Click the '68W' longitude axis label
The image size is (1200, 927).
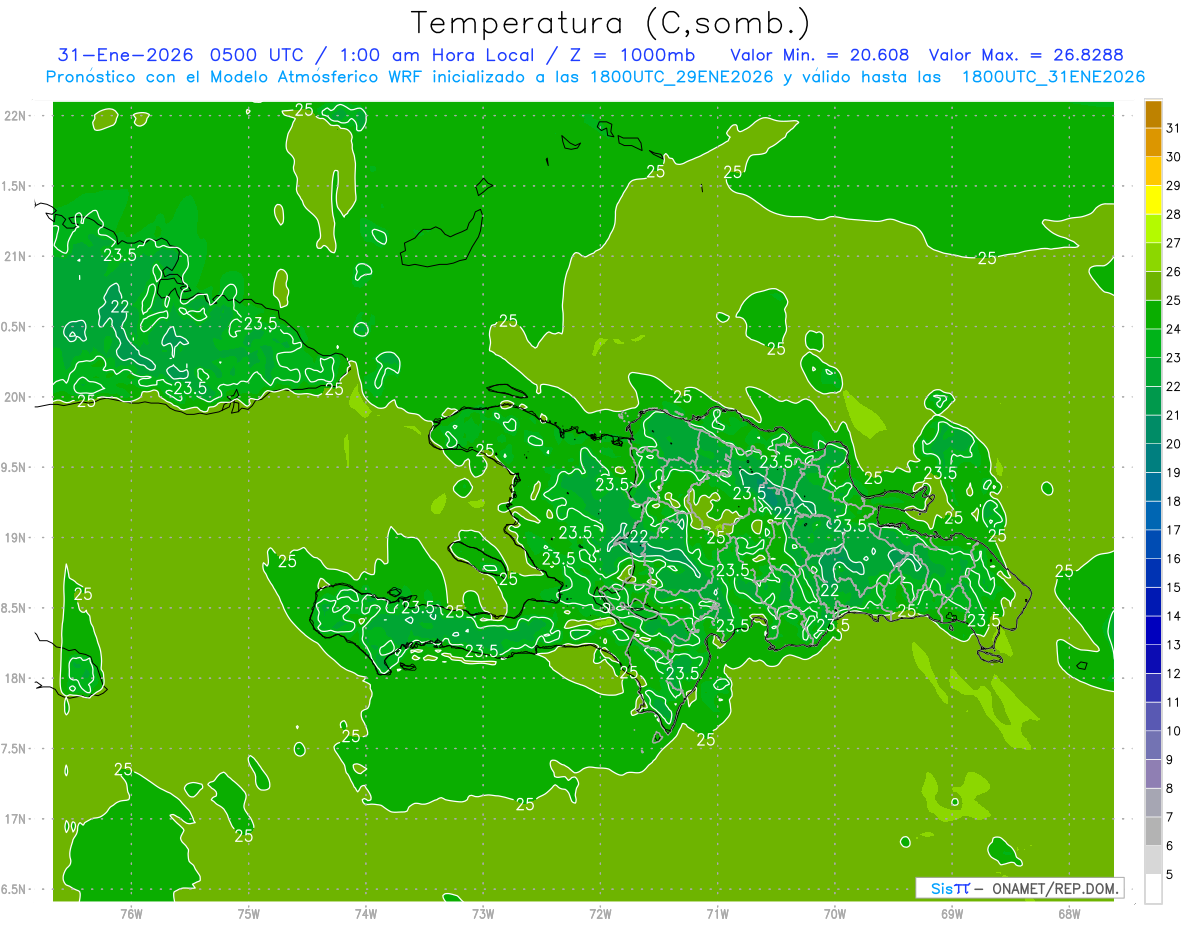[x=1069, y=914]
